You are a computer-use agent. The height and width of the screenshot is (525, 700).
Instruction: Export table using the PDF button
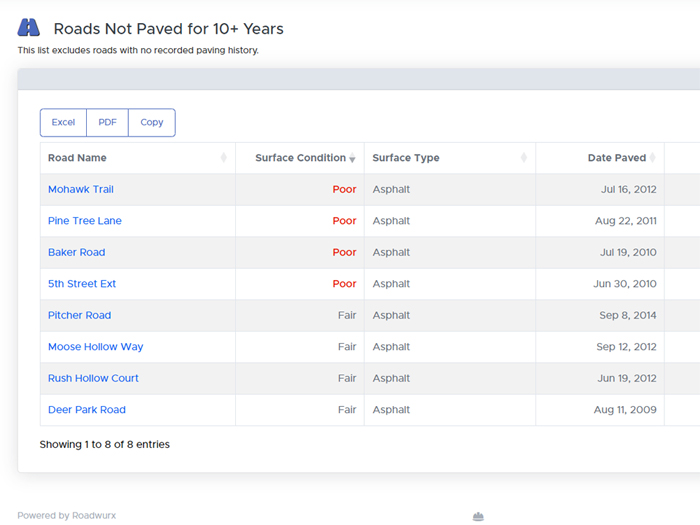[x=107, y=122]
